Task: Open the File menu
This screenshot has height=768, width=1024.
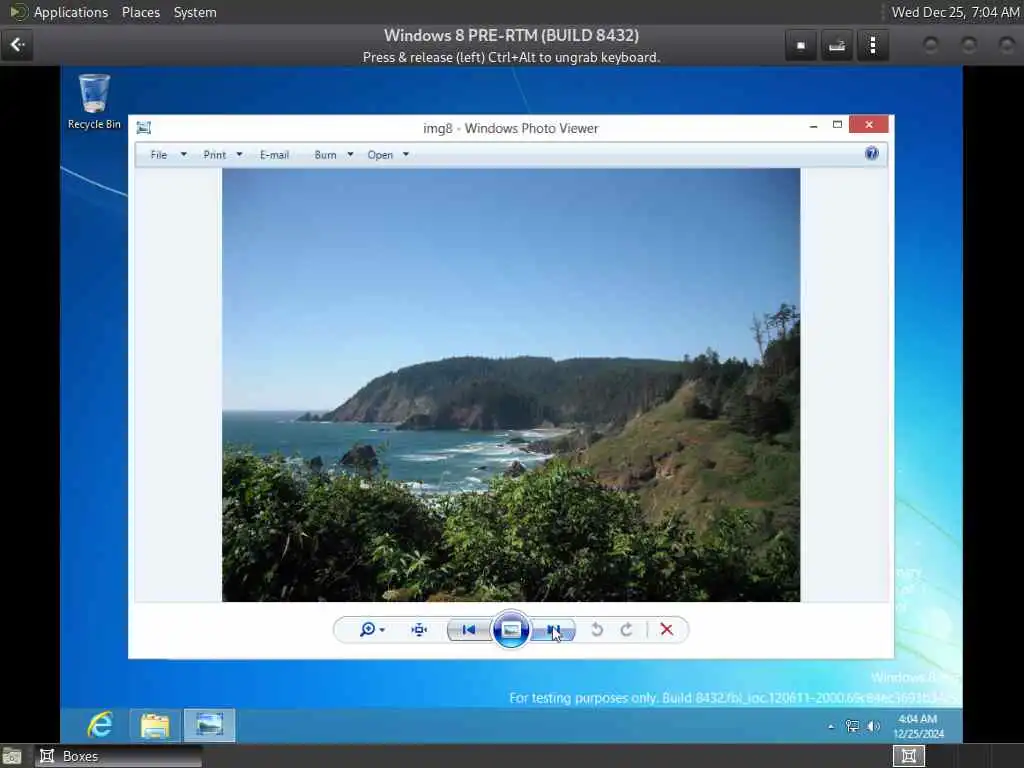Action: [x=159, y=155]
